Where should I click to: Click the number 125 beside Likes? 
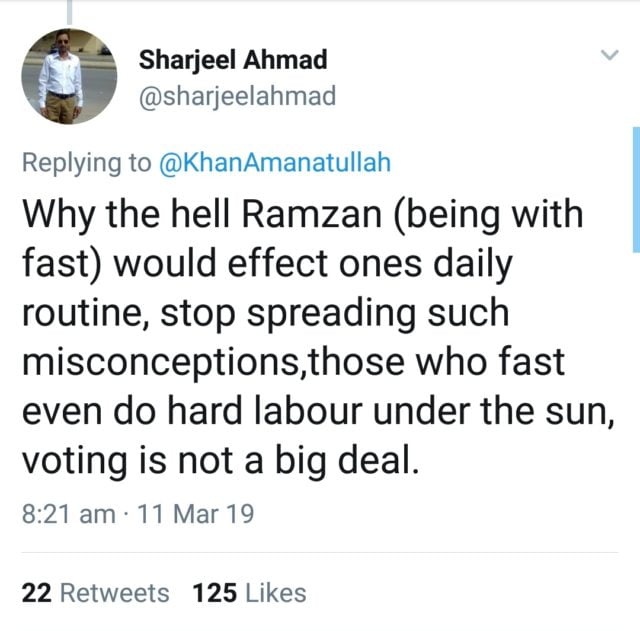[x=214, y=593]
